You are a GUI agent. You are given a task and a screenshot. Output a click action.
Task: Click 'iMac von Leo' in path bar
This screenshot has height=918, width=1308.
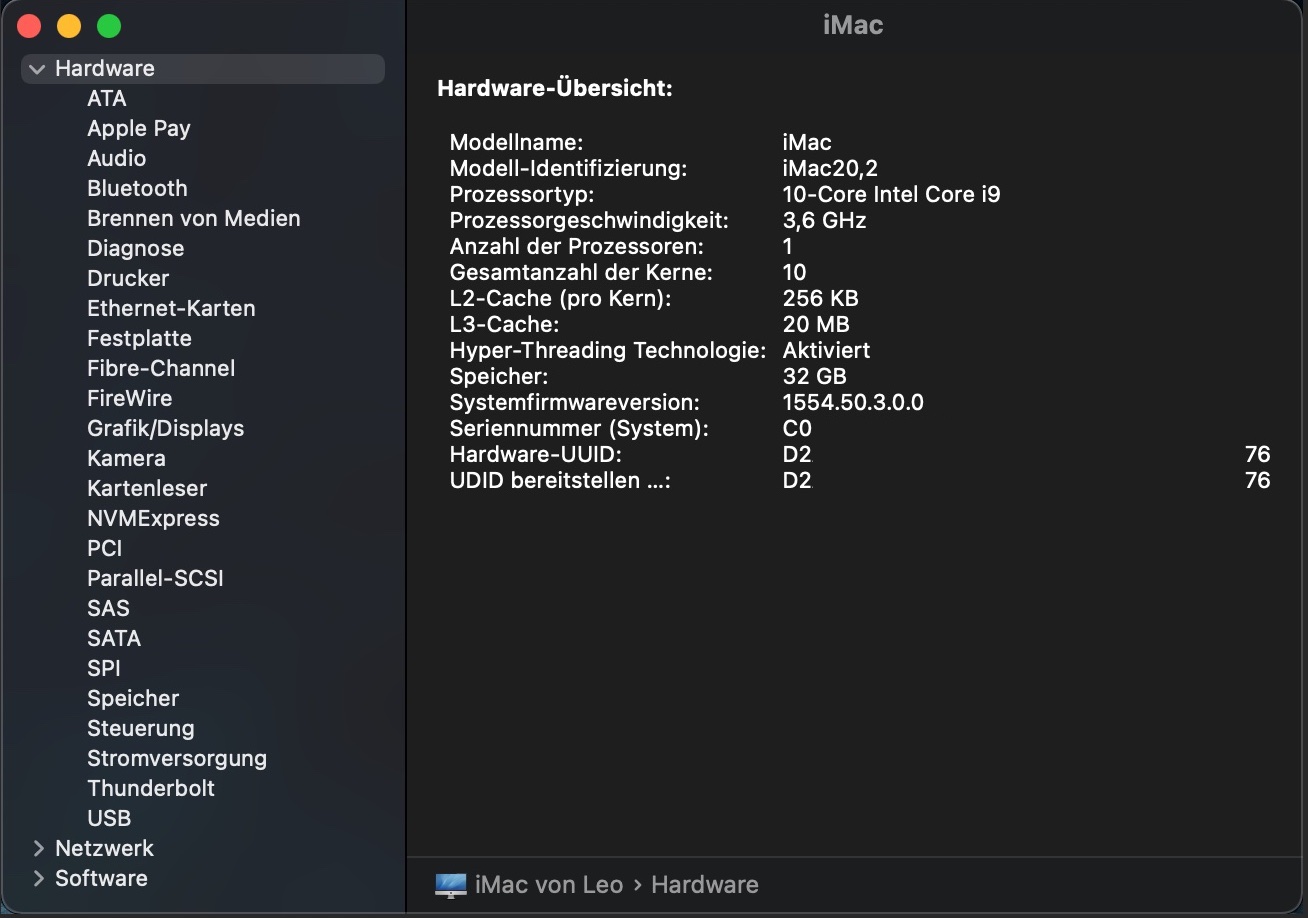(x=549, y=885)
